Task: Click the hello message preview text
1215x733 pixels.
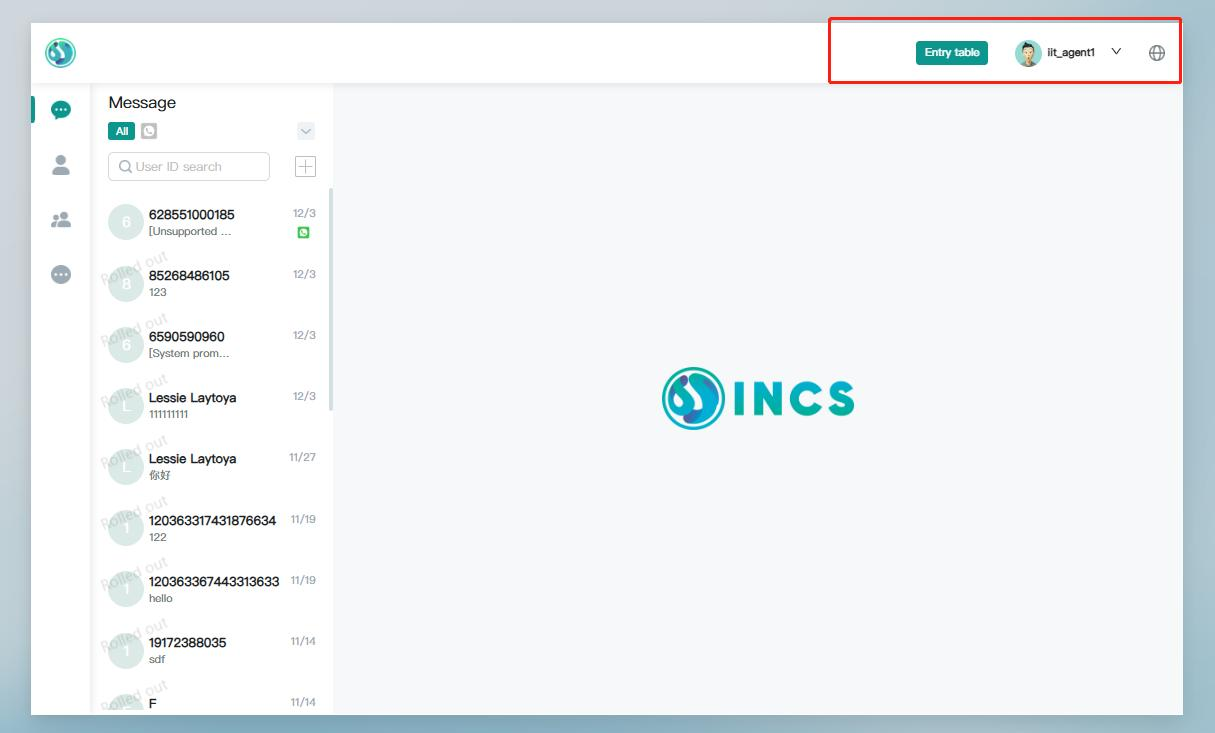Action: coord(161,598)
